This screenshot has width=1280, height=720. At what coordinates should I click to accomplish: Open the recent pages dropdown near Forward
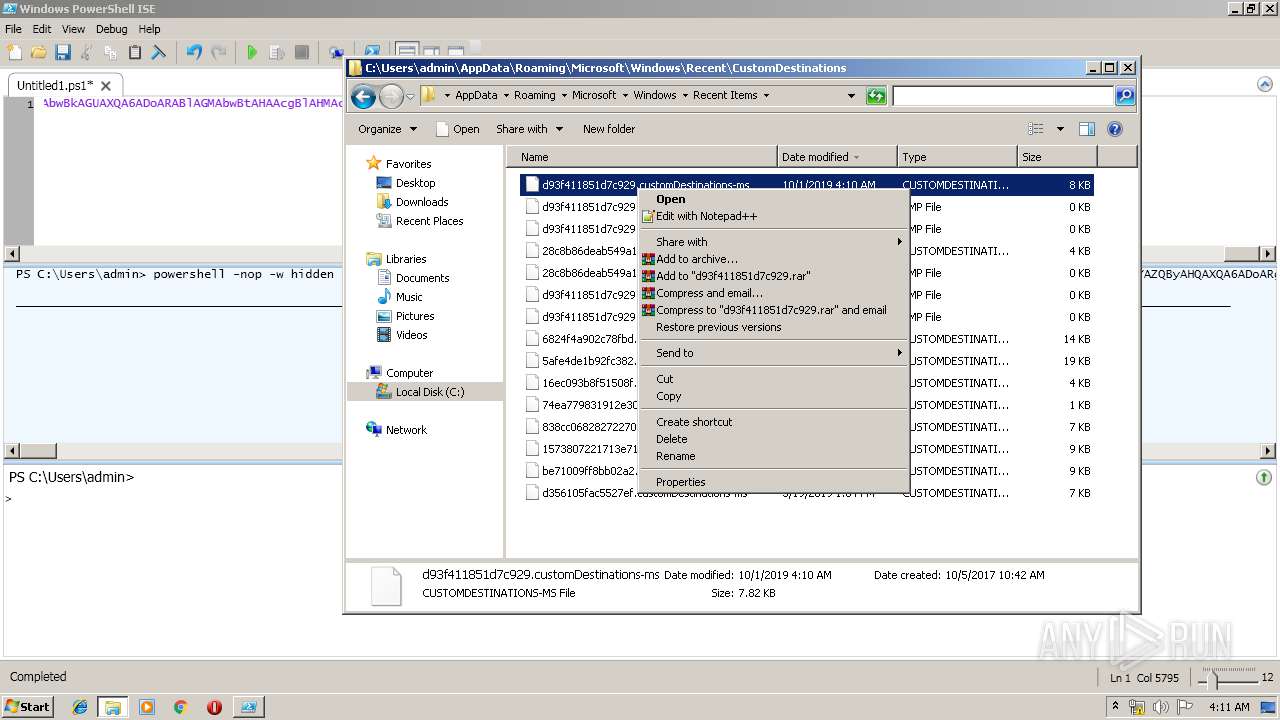pos(410,97)
